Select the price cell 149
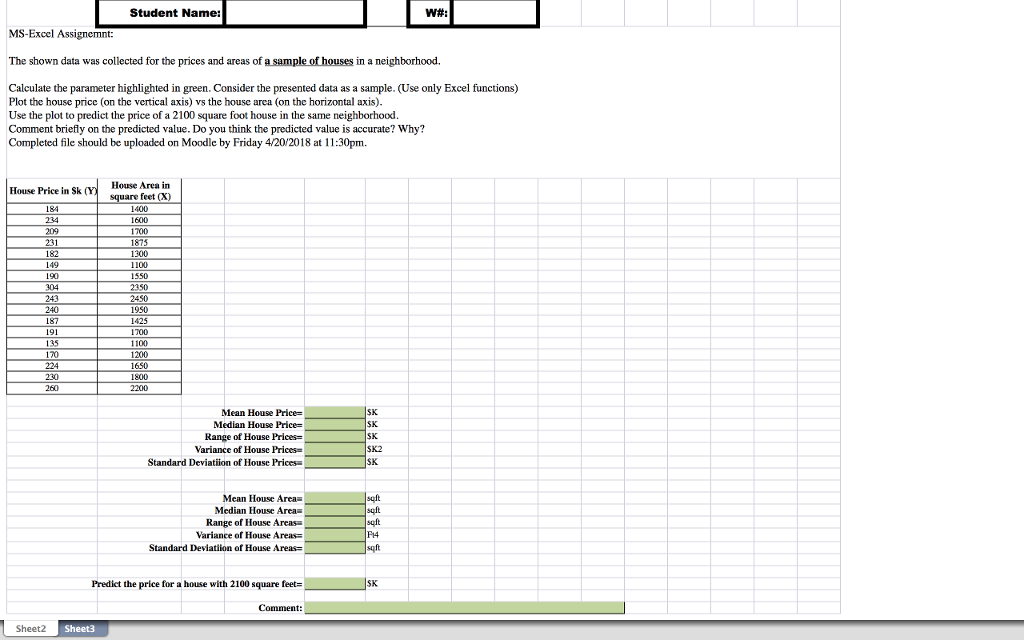Screen dimensions: 1024x640 pyautogui.click(x=52, y=264)
